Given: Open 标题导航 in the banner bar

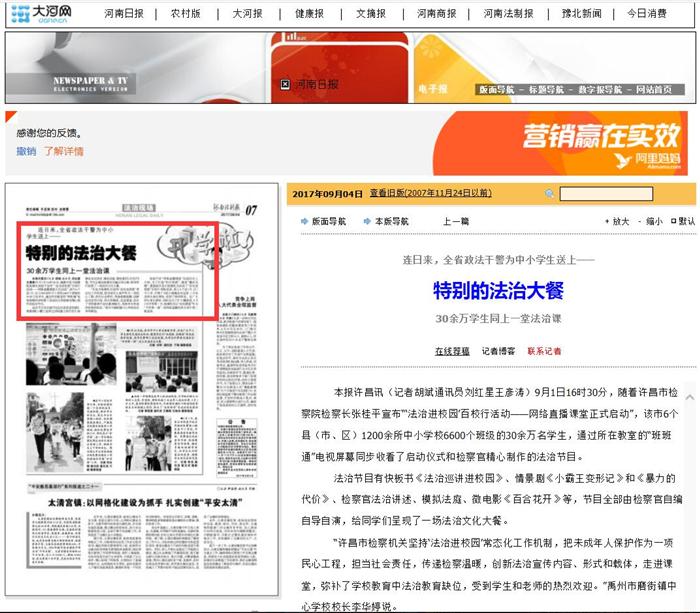Looking at the screenshot, I should (546, 90).
